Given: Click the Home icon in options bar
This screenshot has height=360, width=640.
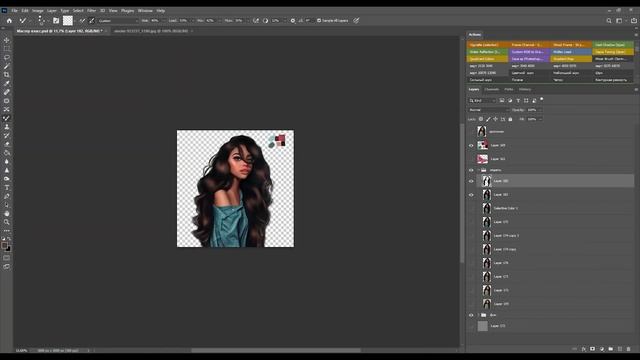Looking at the screenshot, I should 9,20.
